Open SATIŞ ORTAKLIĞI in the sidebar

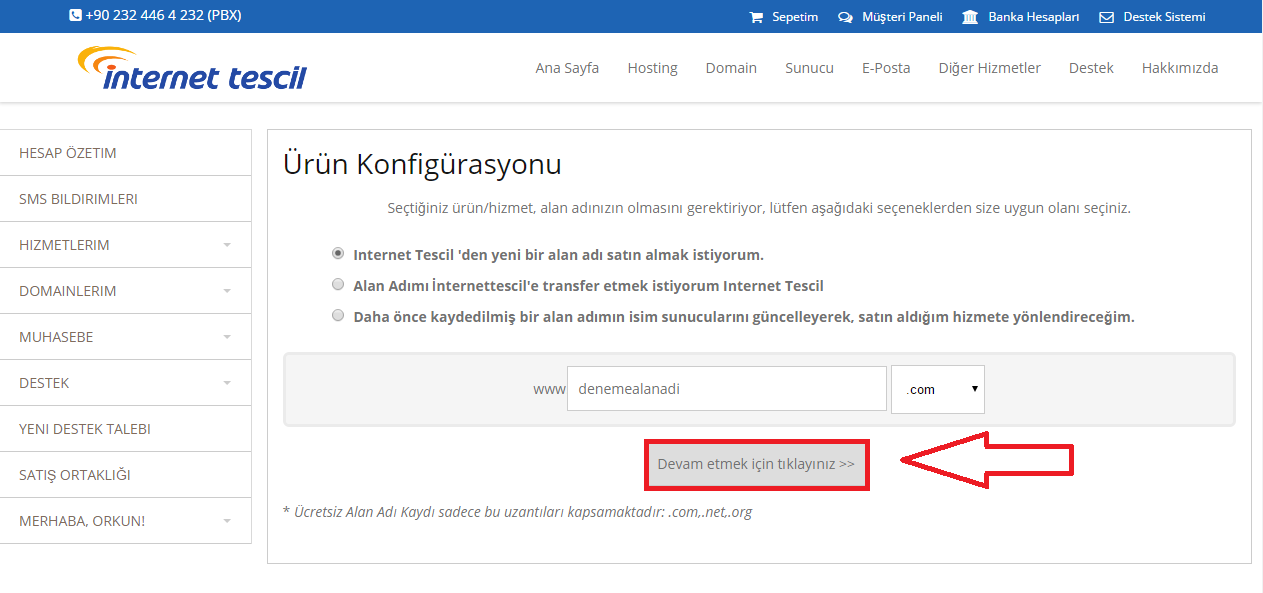pos(125,475)
